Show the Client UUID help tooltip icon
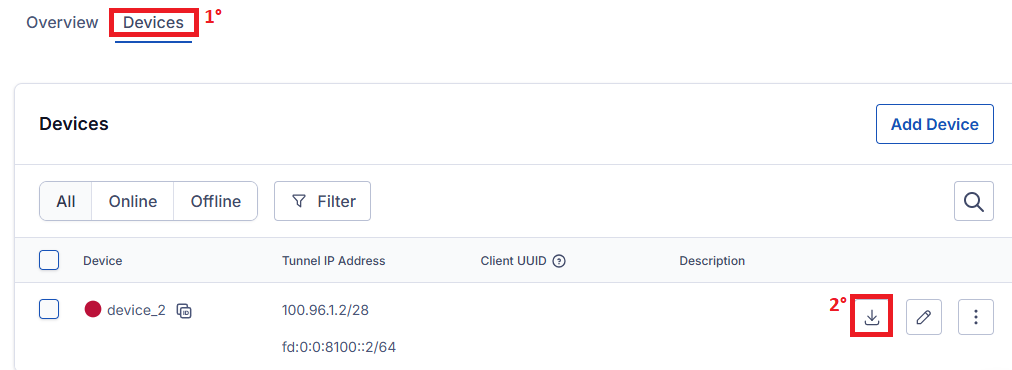 (x=560, y=261)
